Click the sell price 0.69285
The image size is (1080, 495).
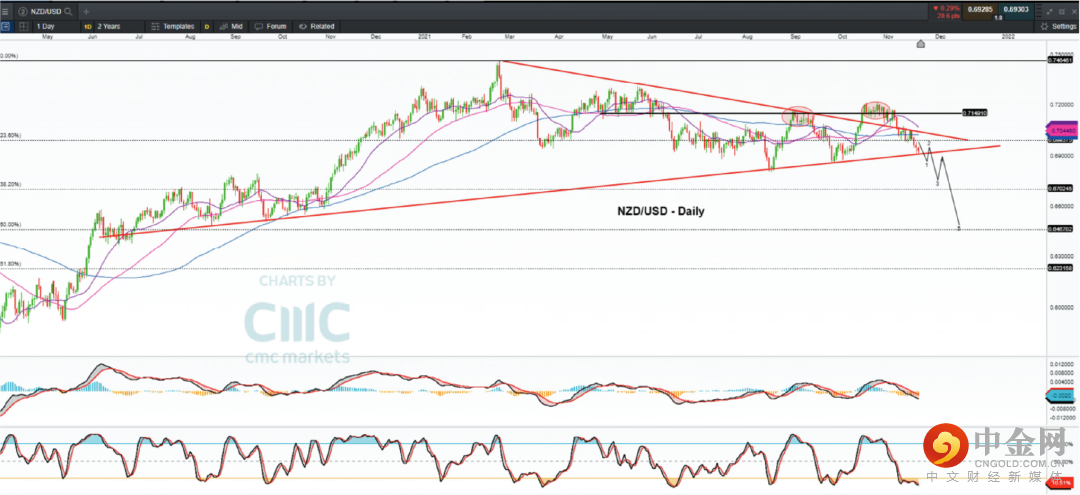(980, 12)
